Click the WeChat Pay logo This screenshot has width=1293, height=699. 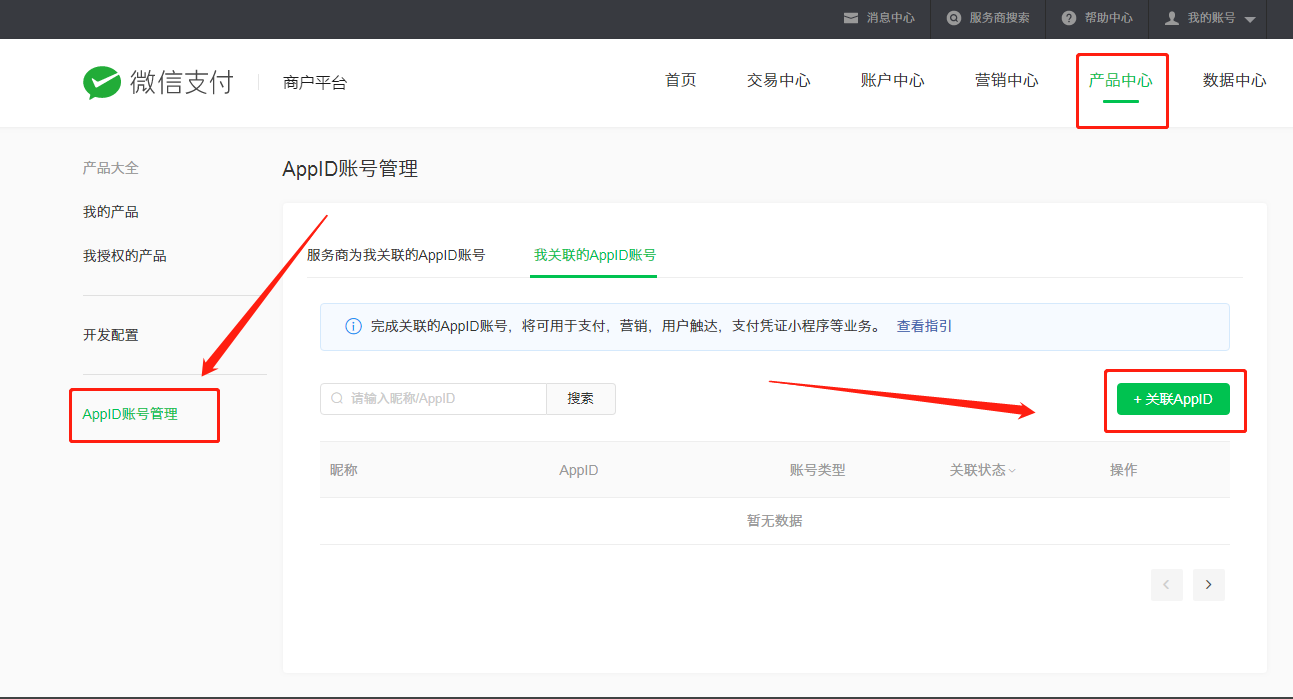click(x=158, y=82)
